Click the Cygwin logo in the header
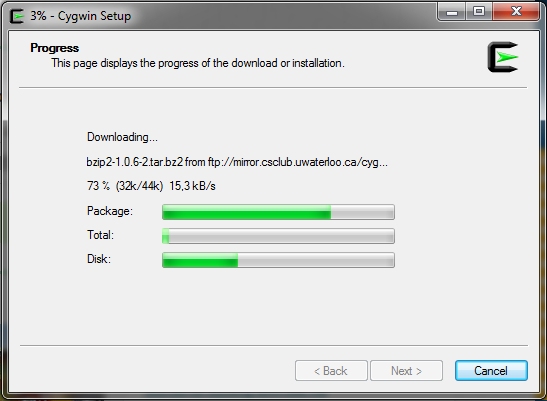The image size is (547, 401). tap(503, 57)
